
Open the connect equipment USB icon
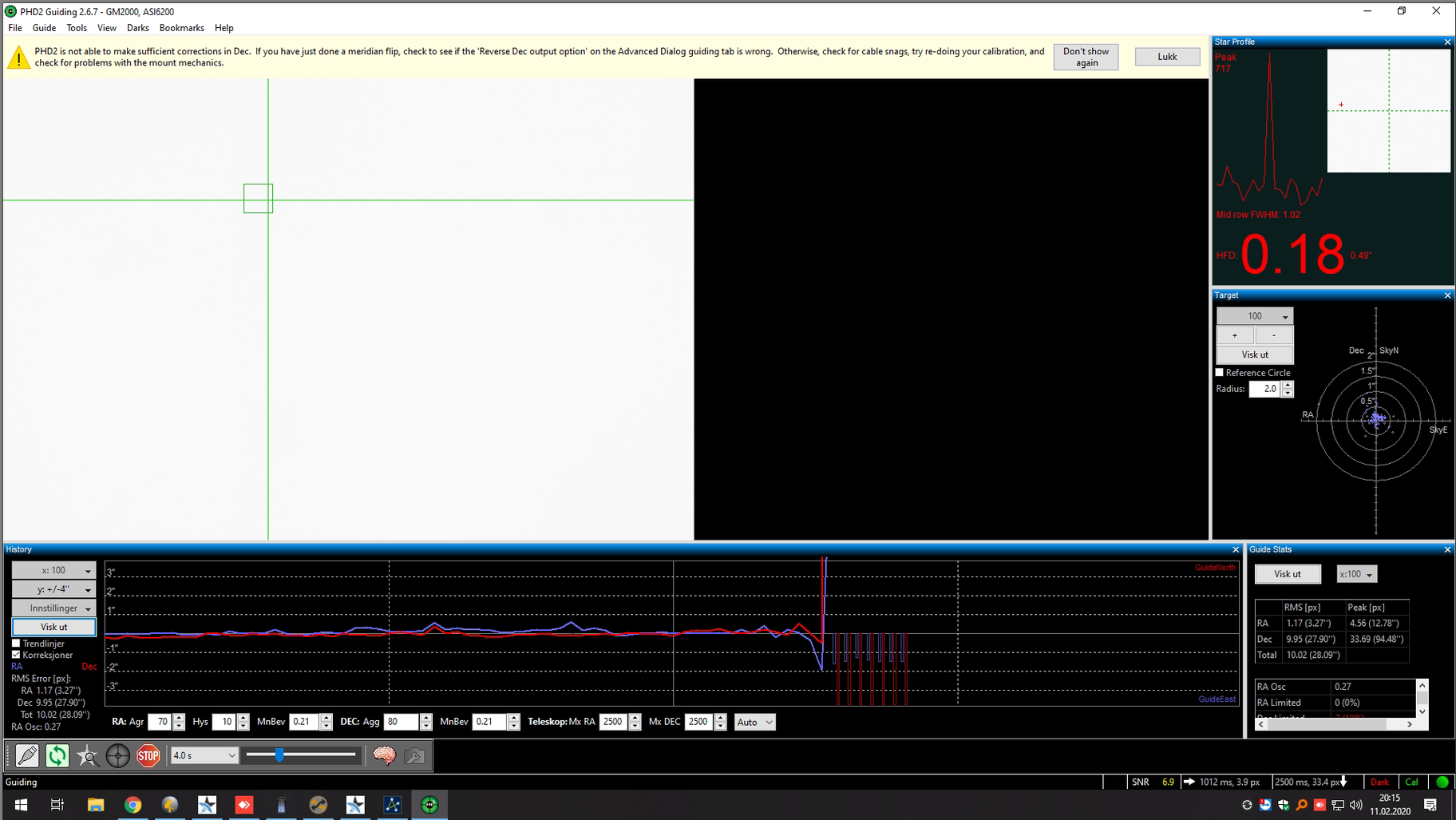click(x=27, y=755)
